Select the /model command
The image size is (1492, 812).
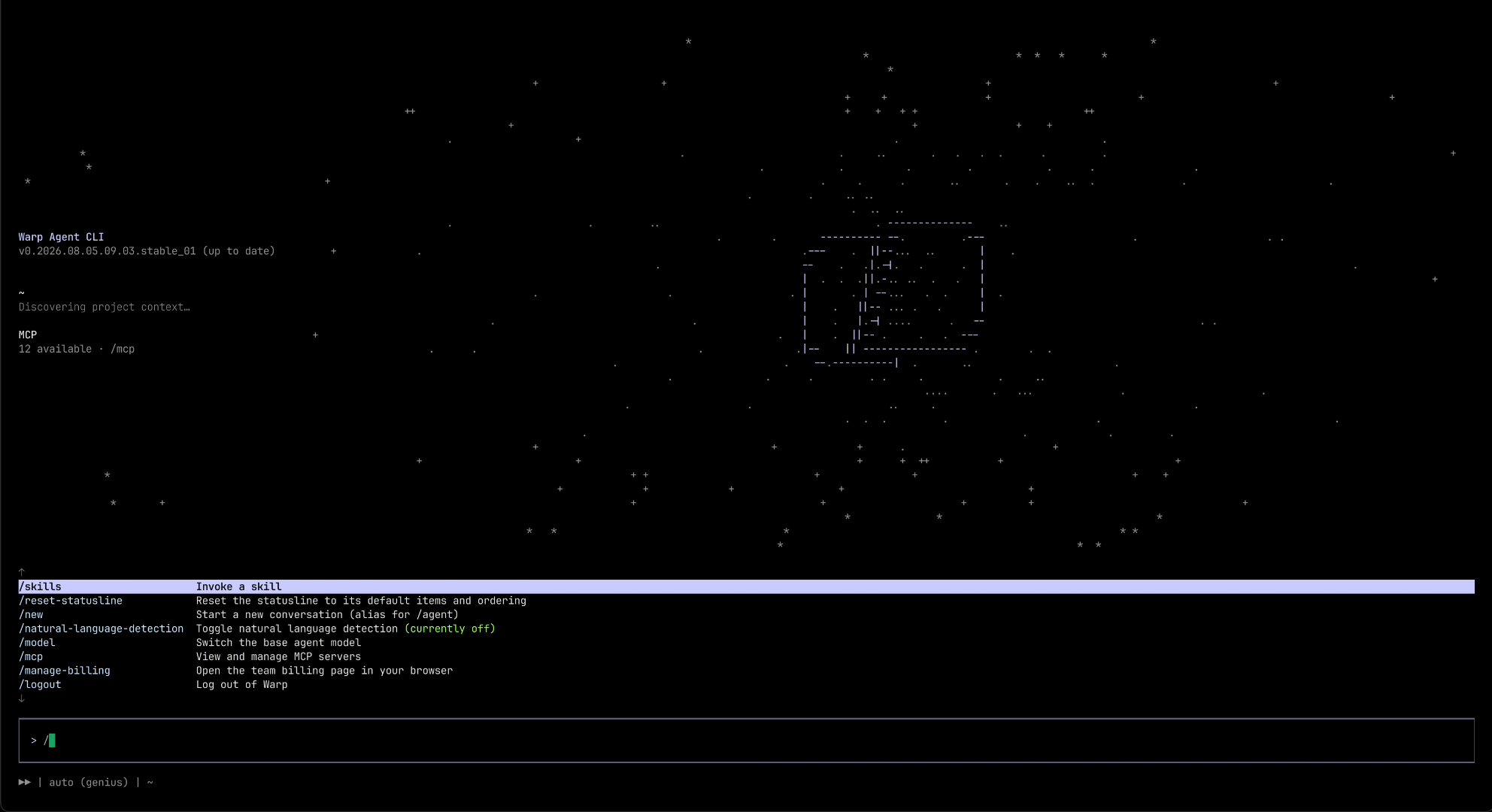(37, 643)
